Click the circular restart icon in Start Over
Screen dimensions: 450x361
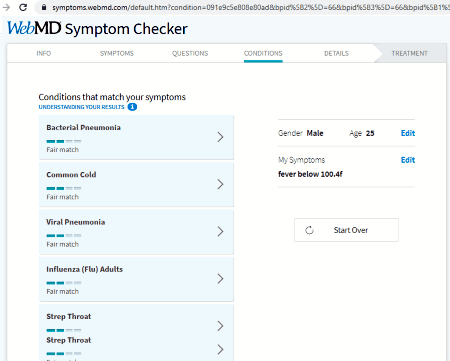[309, 230]
